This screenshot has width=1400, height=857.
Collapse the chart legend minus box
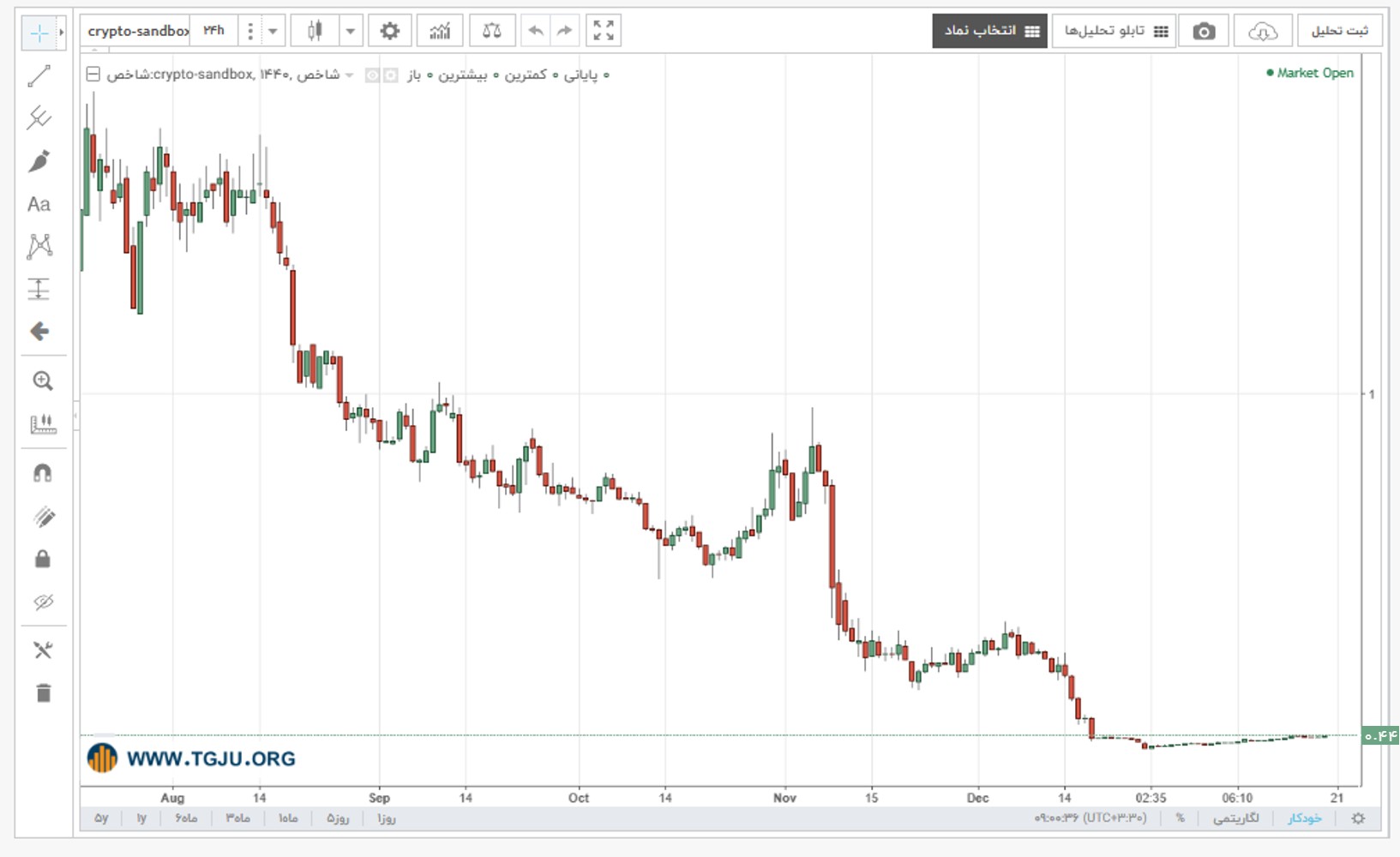pos(93,75)
